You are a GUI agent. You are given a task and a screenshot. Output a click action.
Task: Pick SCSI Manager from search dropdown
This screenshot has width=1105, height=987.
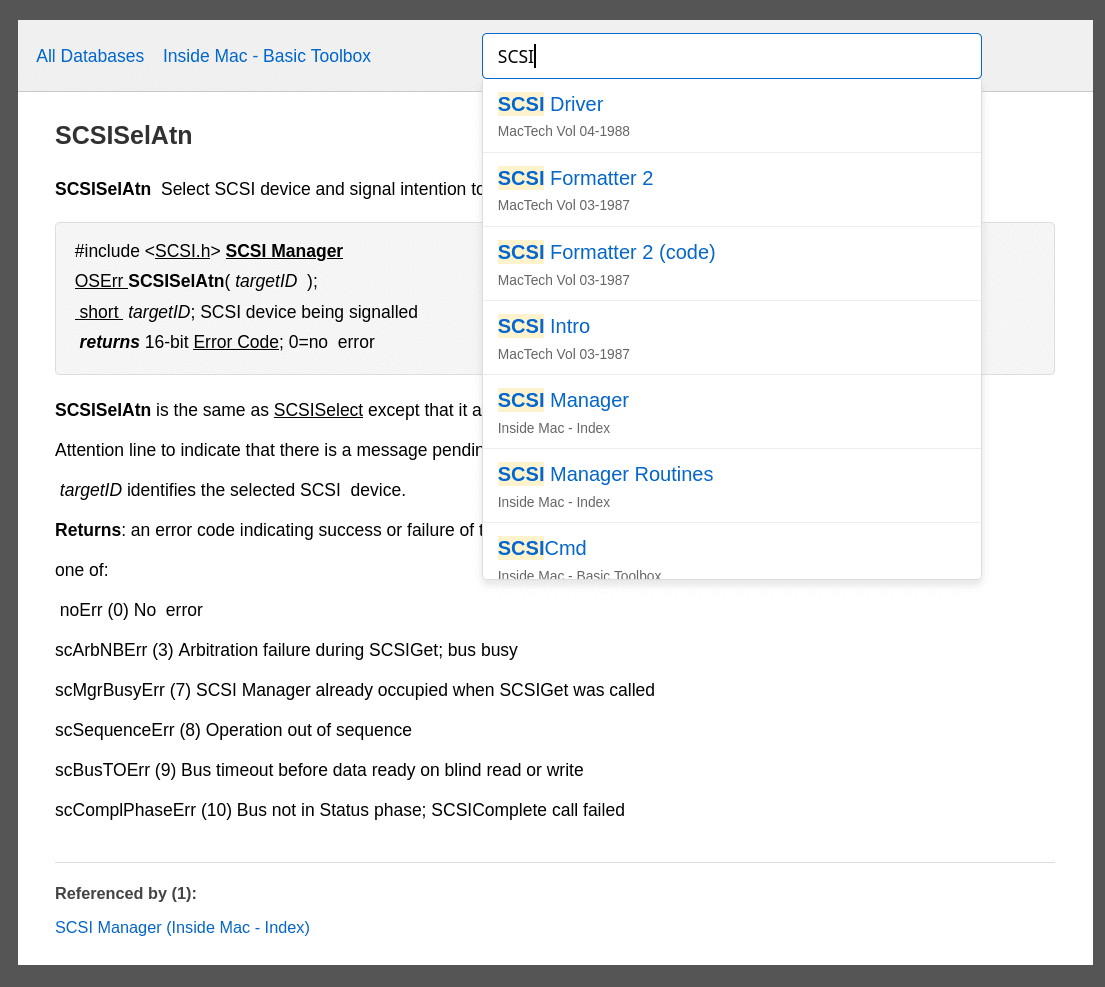[731, 412]
